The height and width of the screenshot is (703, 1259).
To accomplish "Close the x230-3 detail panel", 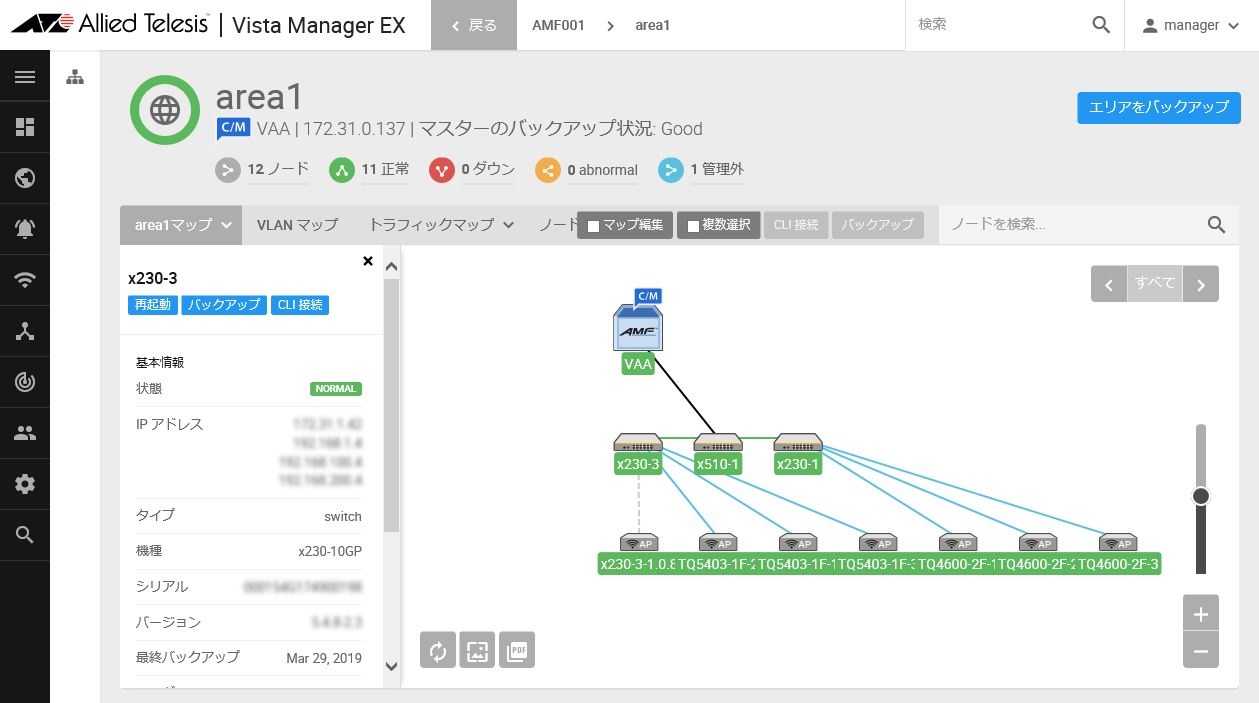I will (367, 261).
